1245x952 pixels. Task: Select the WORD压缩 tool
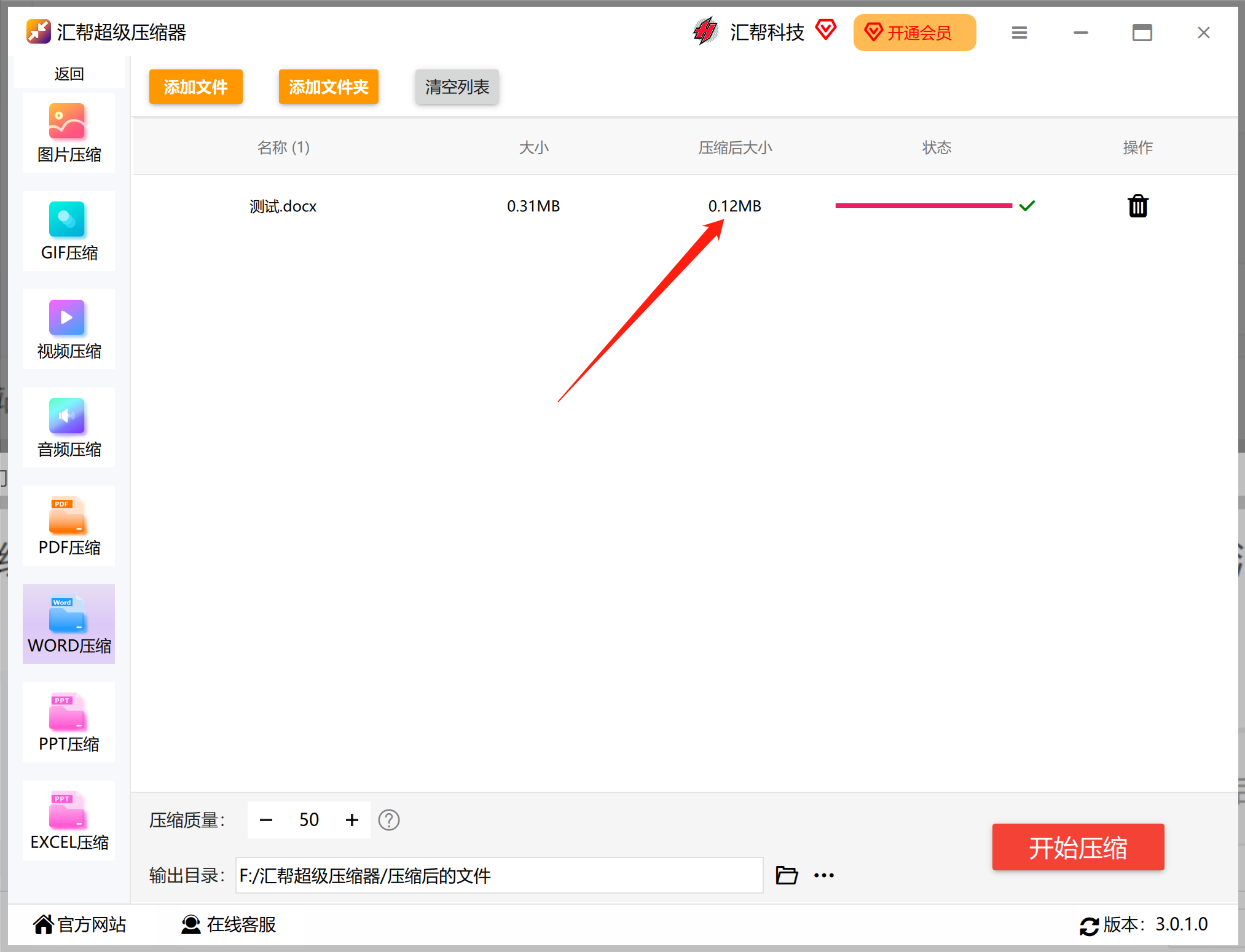(69, 624)
